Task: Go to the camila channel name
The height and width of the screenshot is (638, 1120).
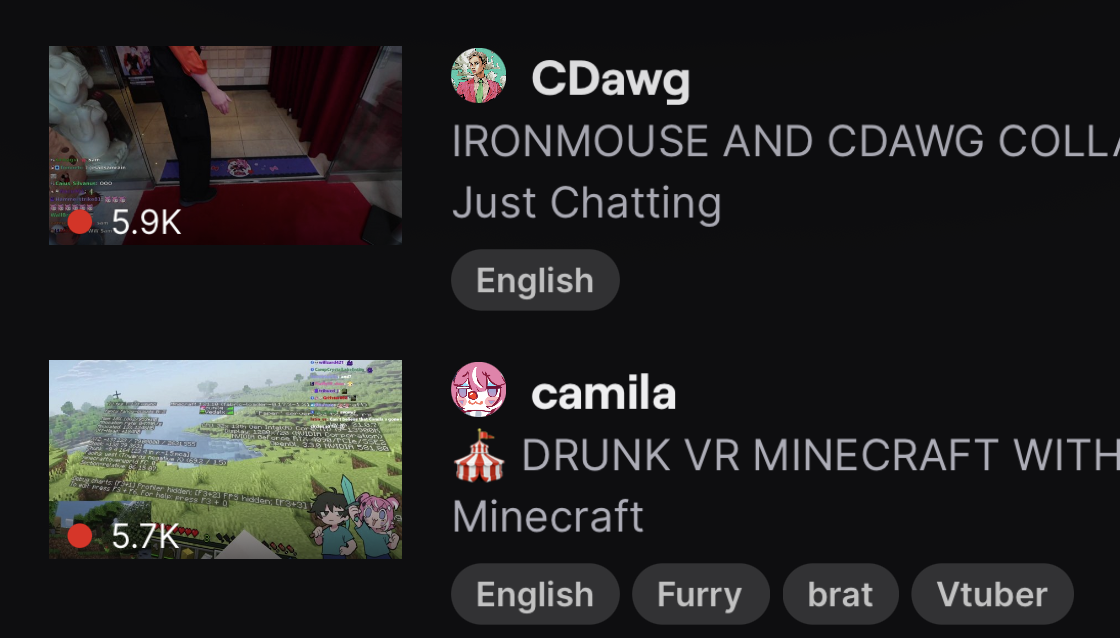Action: click(x=604, y=393)
